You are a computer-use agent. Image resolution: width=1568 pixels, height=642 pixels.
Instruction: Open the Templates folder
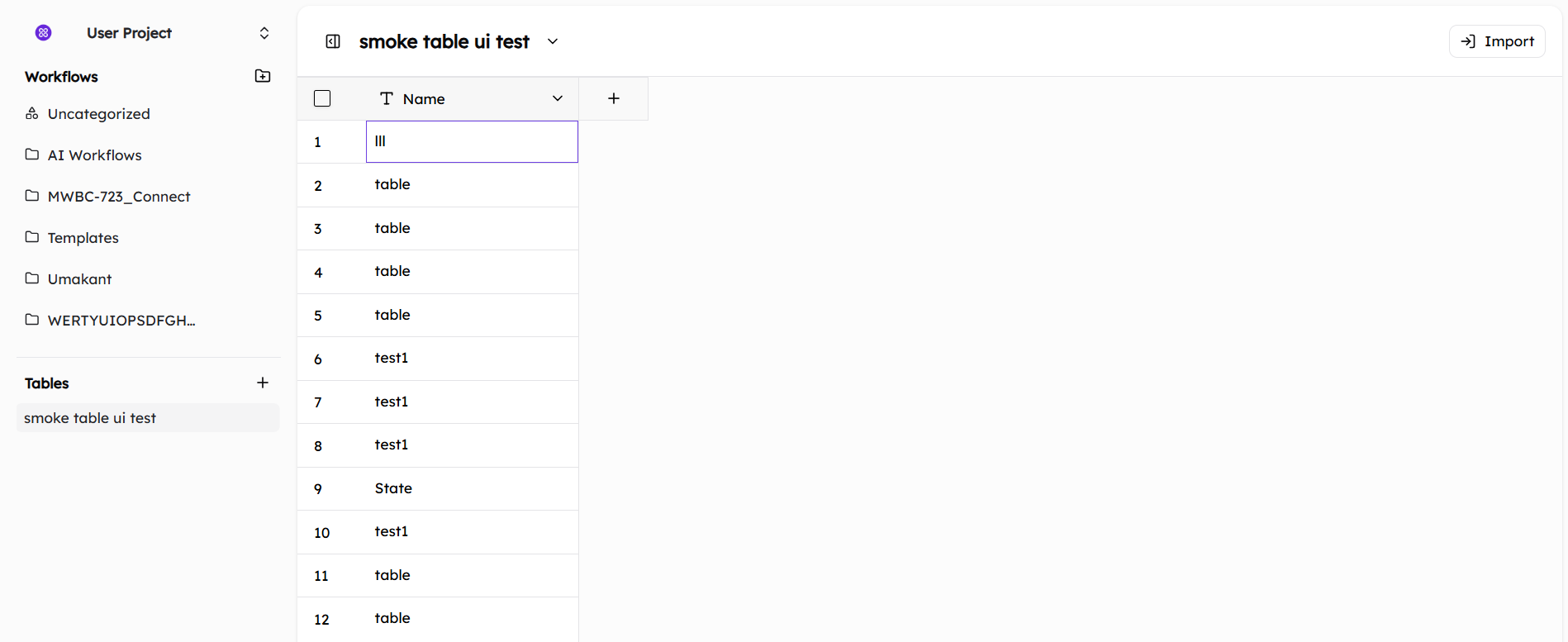point(83,238)
